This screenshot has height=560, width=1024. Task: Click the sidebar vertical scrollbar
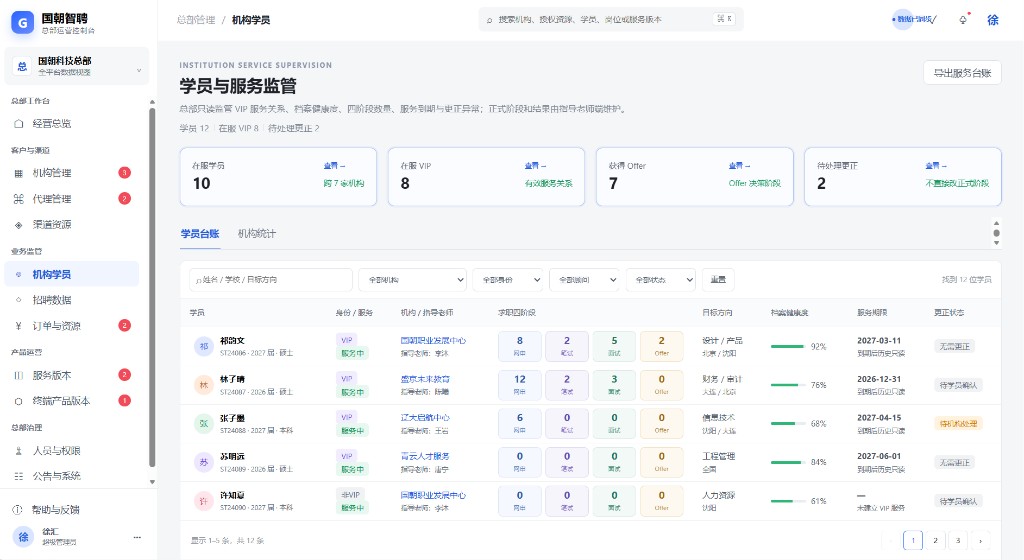click(152, 287)
